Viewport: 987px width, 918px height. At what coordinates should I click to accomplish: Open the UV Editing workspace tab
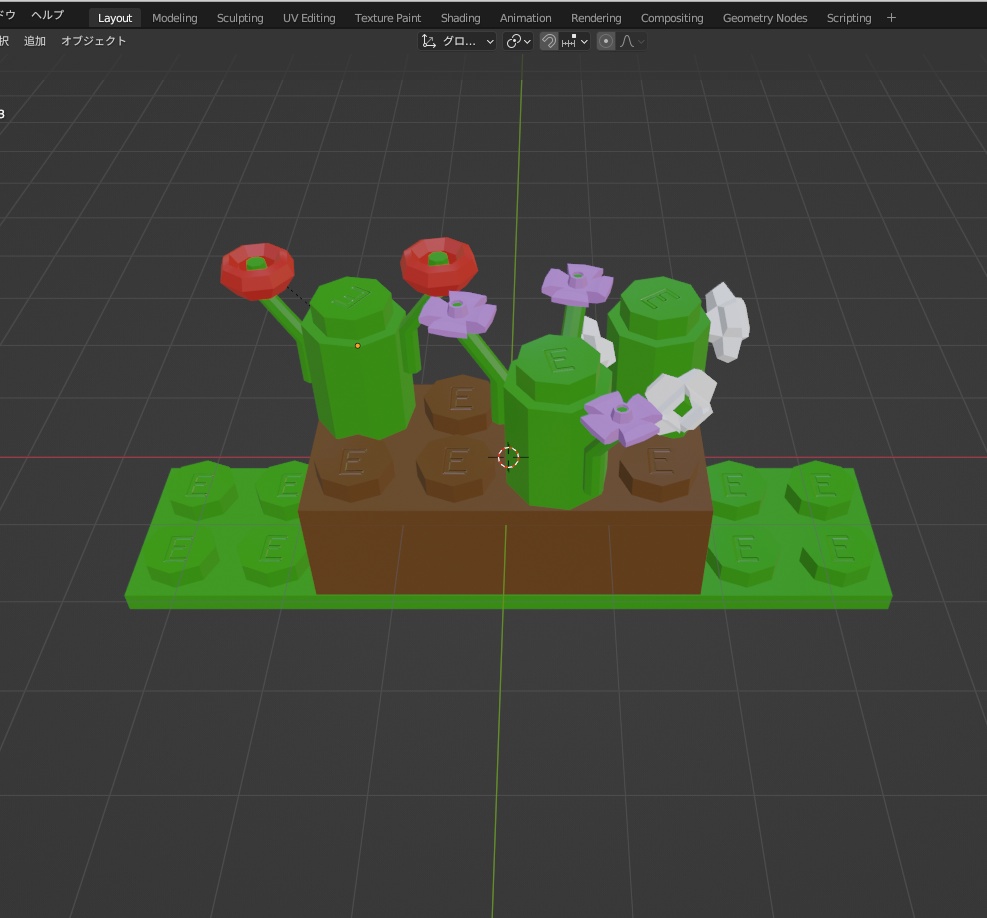coord(309,18)
